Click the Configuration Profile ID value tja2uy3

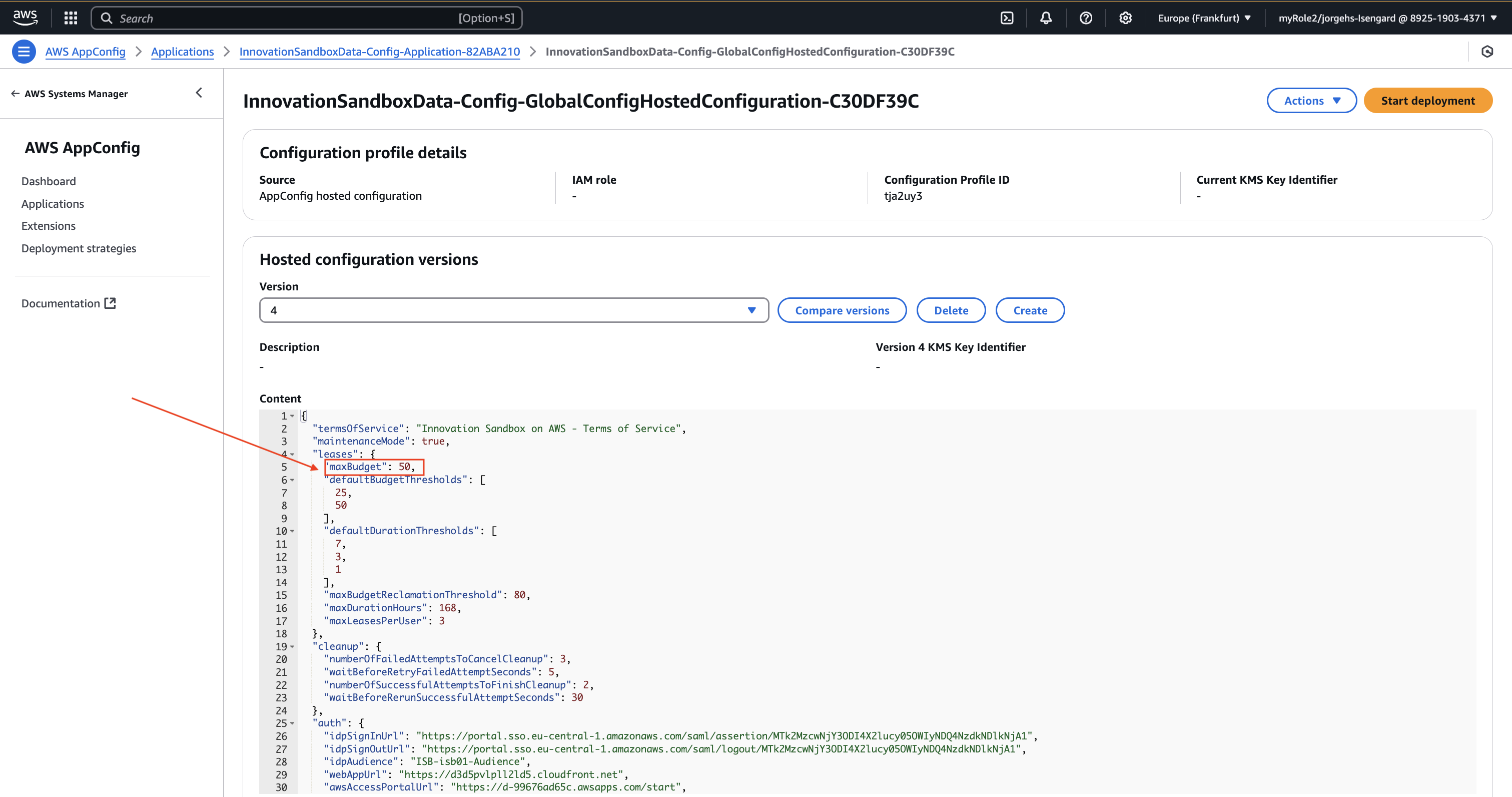click(903, 196)
